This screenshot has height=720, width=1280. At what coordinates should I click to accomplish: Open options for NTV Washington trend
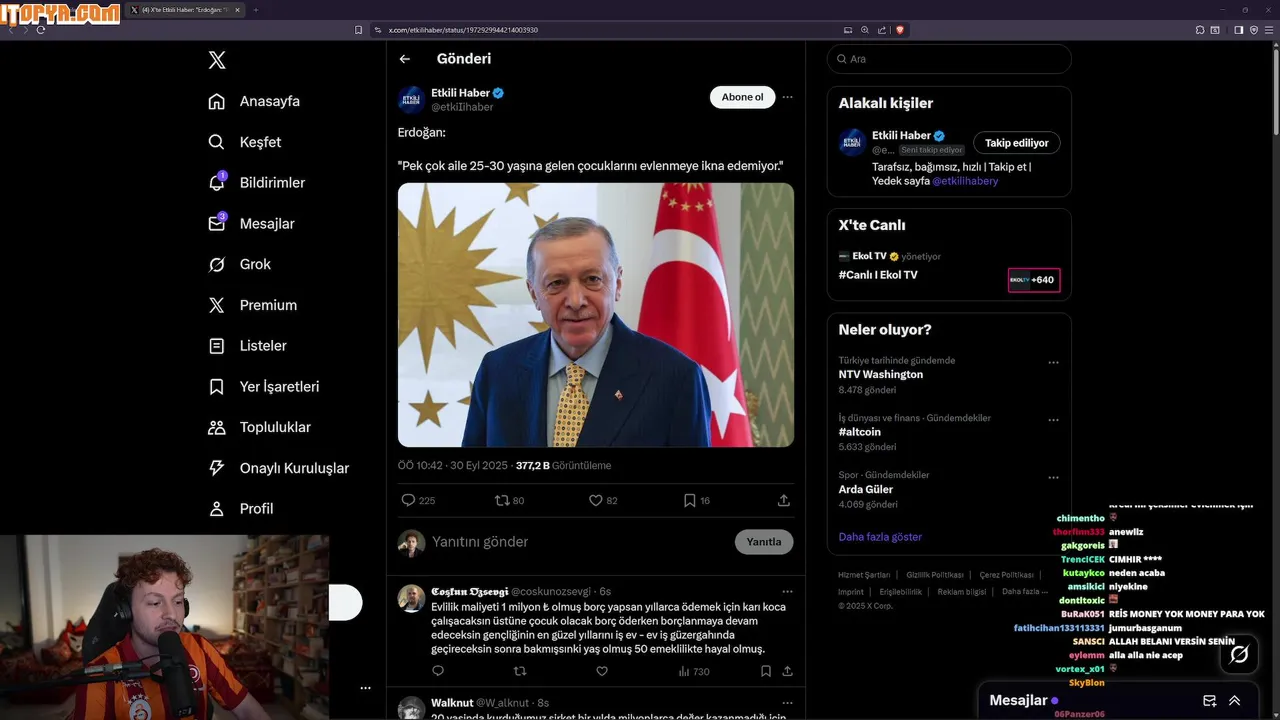1053,363
